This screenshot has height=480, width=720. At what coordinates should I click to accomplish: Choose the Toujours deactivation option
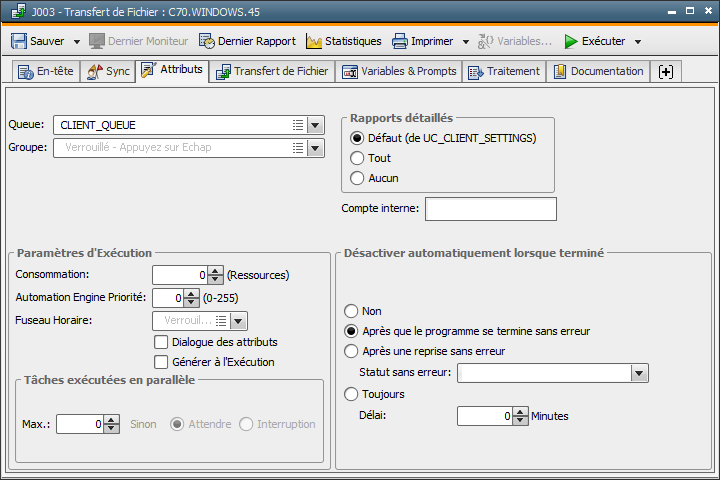tap(351, 394)
